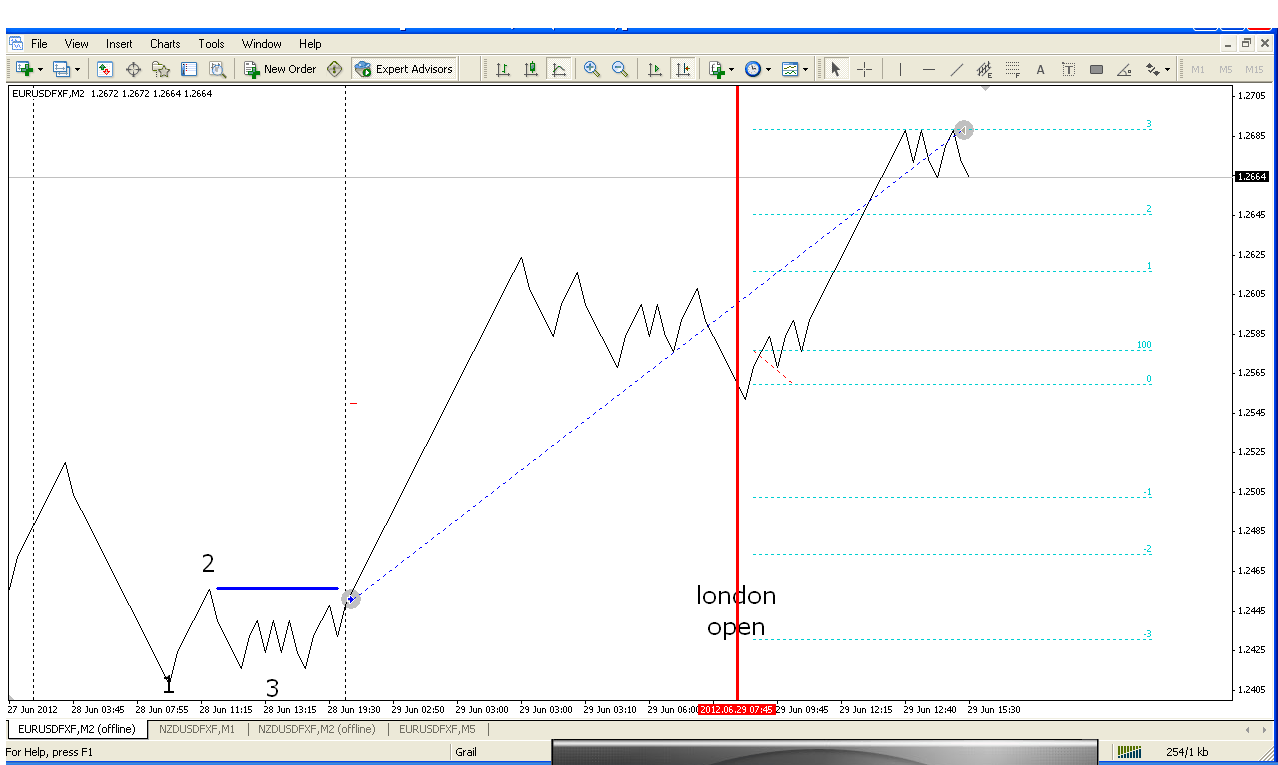Select the Trendline by Angle tool
The width and height of the screenshot is (1278, 765).
tap(1124, 69)
